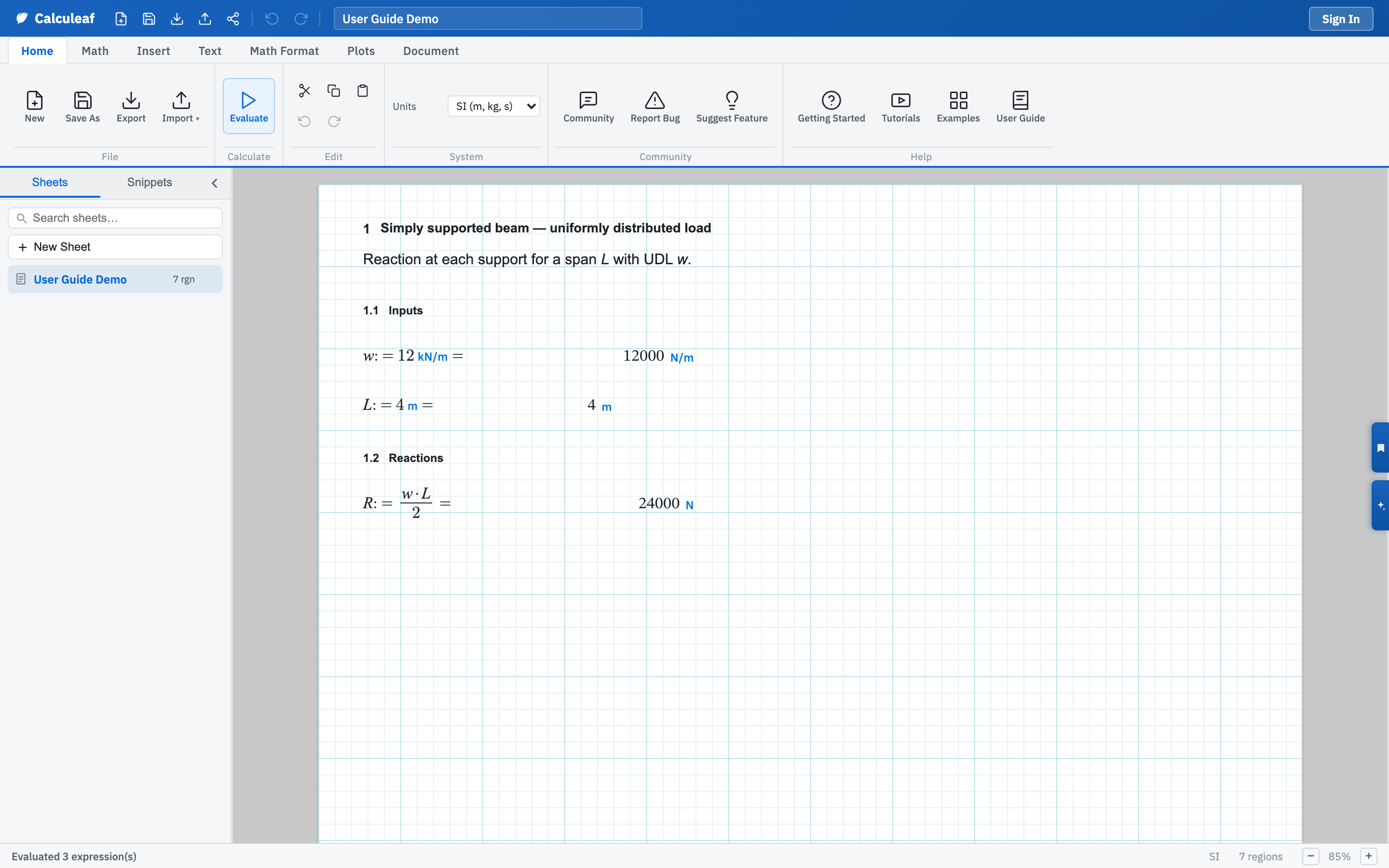Open the Community chat icon
1389x868 pixels.
click(588, 106)
